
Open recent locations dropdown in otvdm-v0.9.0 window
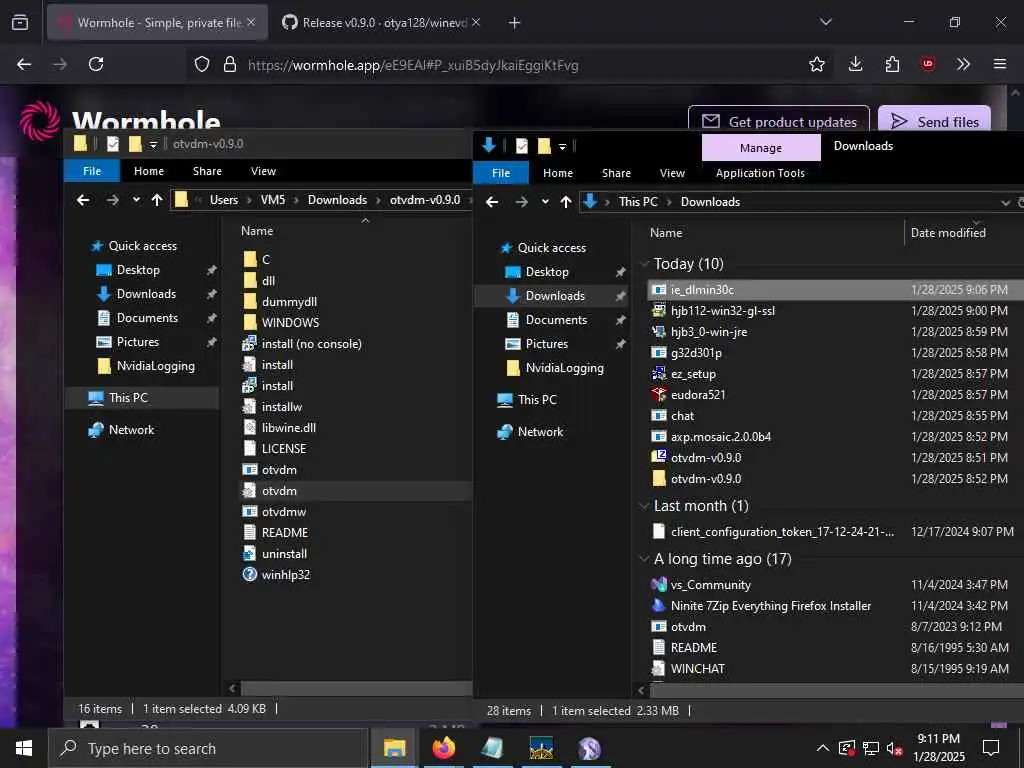136,200
